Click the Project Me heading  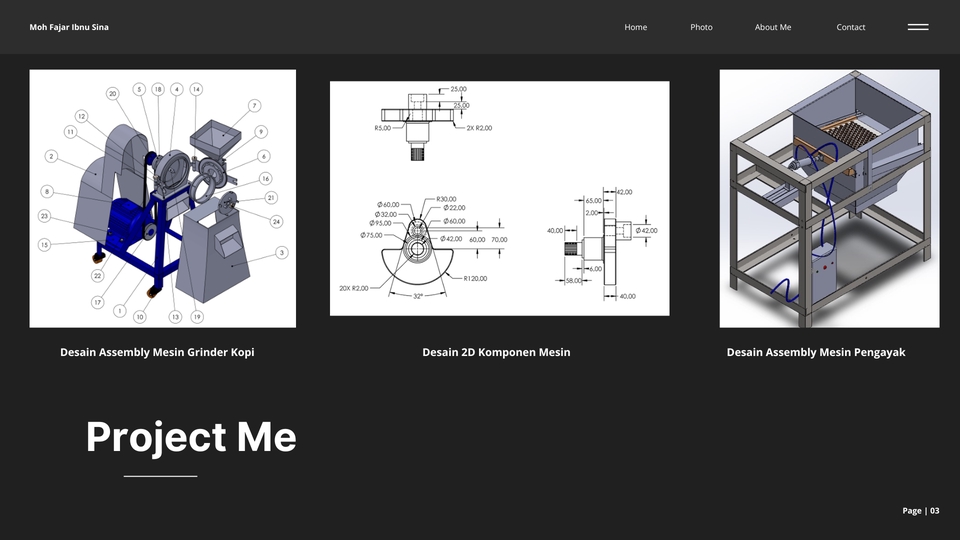pyautogui.click(x=191, y=437)
